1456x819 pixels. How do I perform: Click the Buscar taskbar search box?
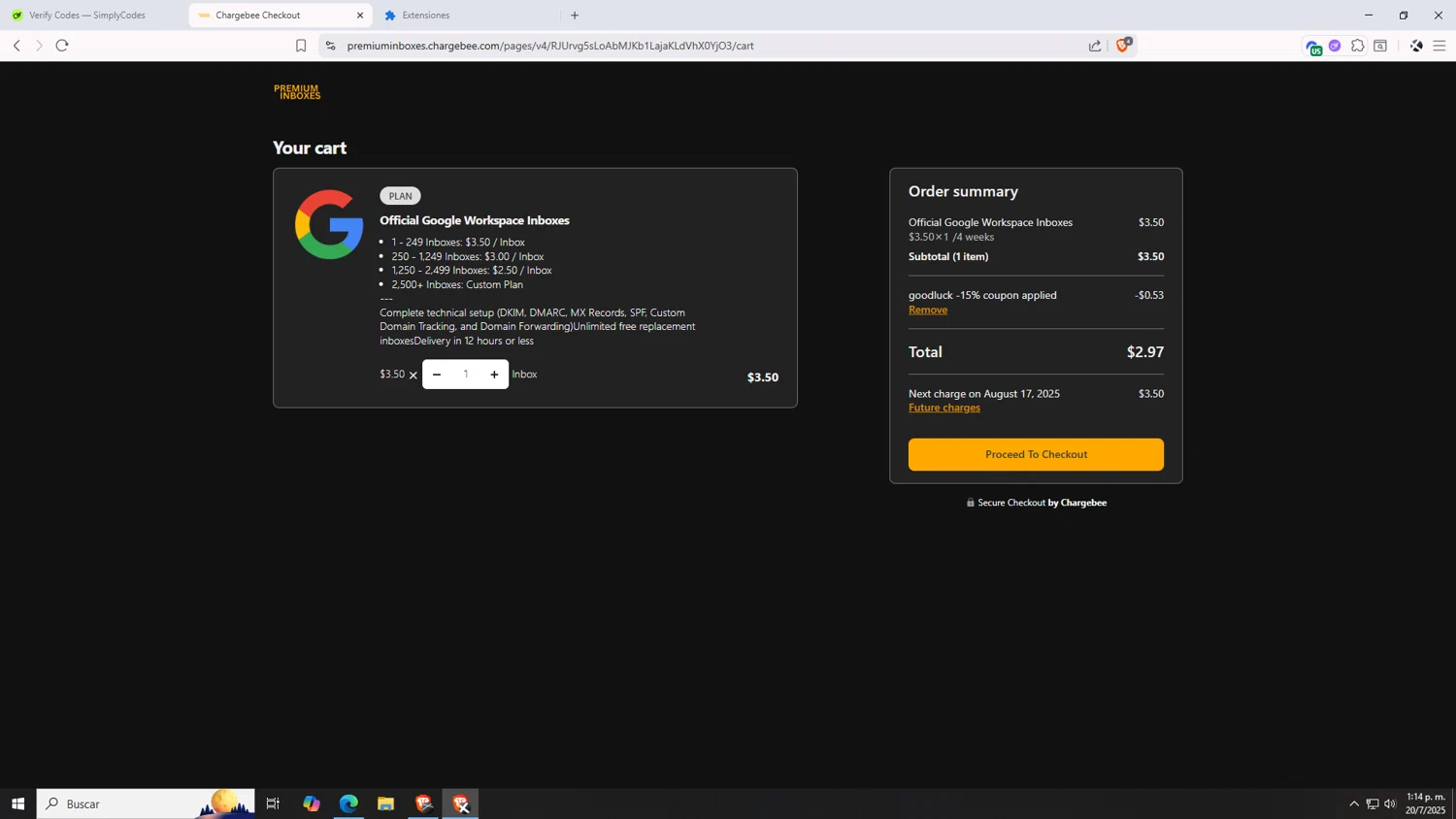tap(146, 803)
